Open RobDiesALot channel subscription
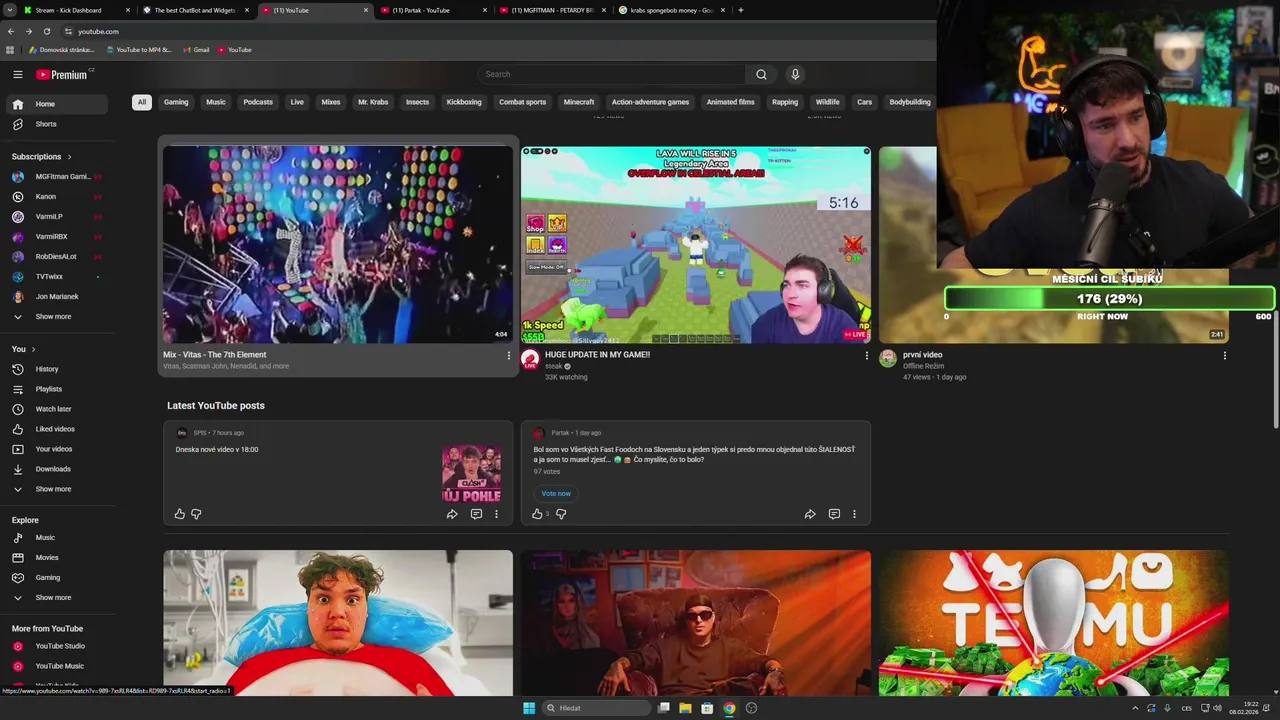 click(56, 257)
